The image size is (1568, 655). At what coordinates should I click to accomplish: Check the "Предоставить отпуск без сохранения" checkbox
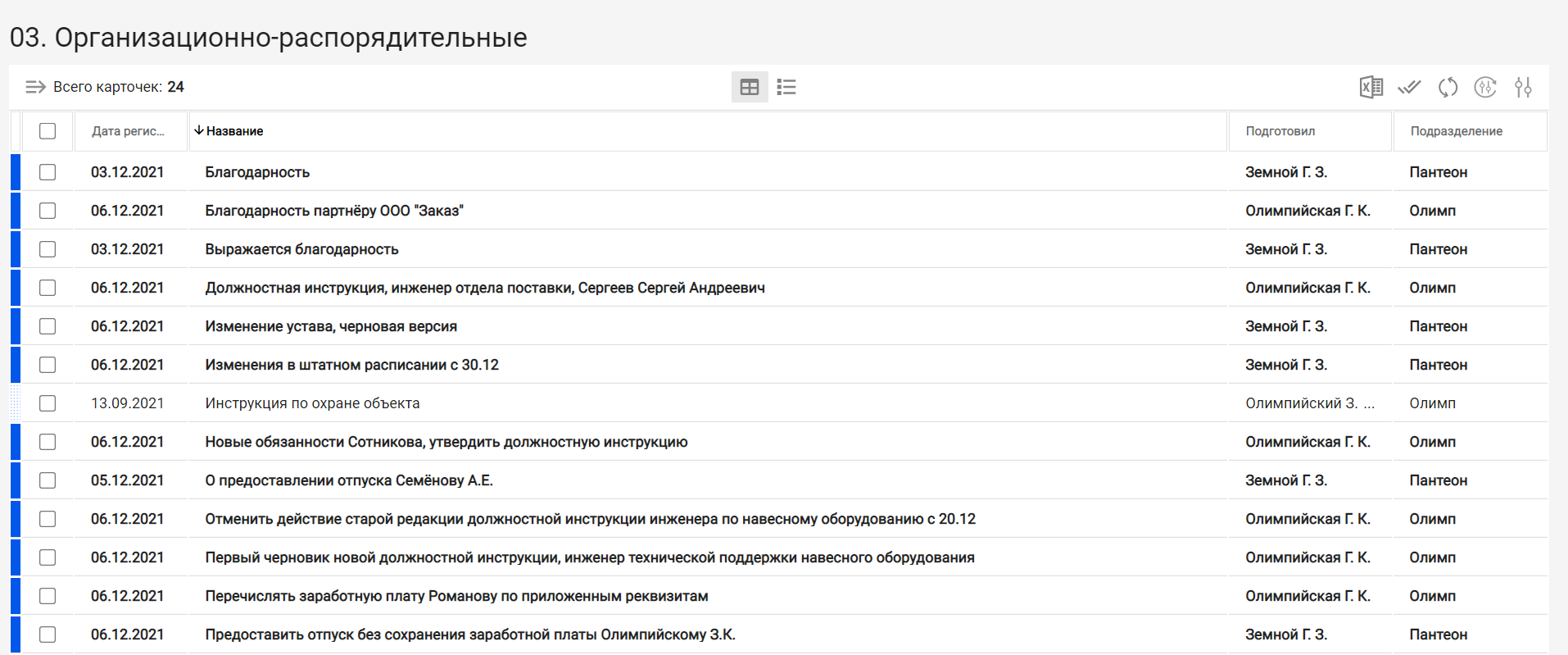pos(48,635)
